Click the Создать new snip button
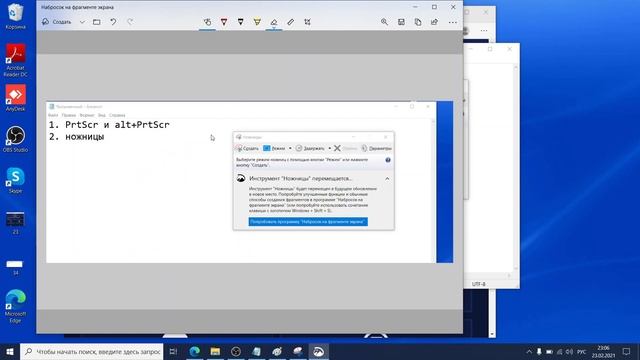 click(x=57, y=22)
